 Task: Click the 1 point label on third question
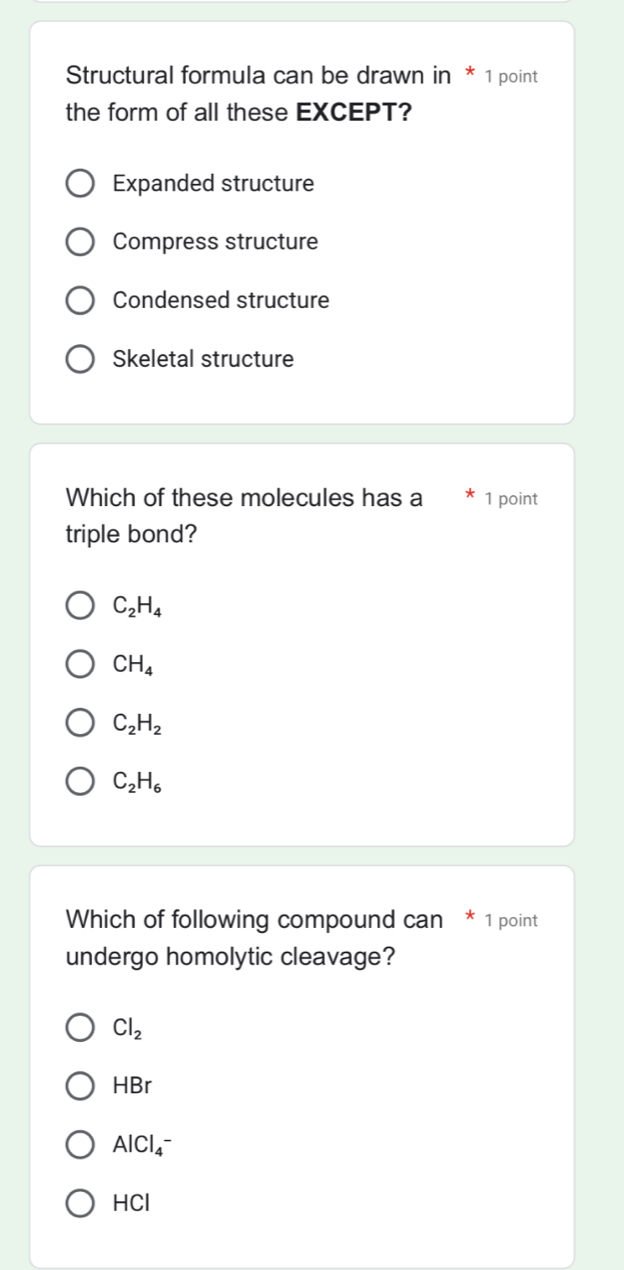512,920
